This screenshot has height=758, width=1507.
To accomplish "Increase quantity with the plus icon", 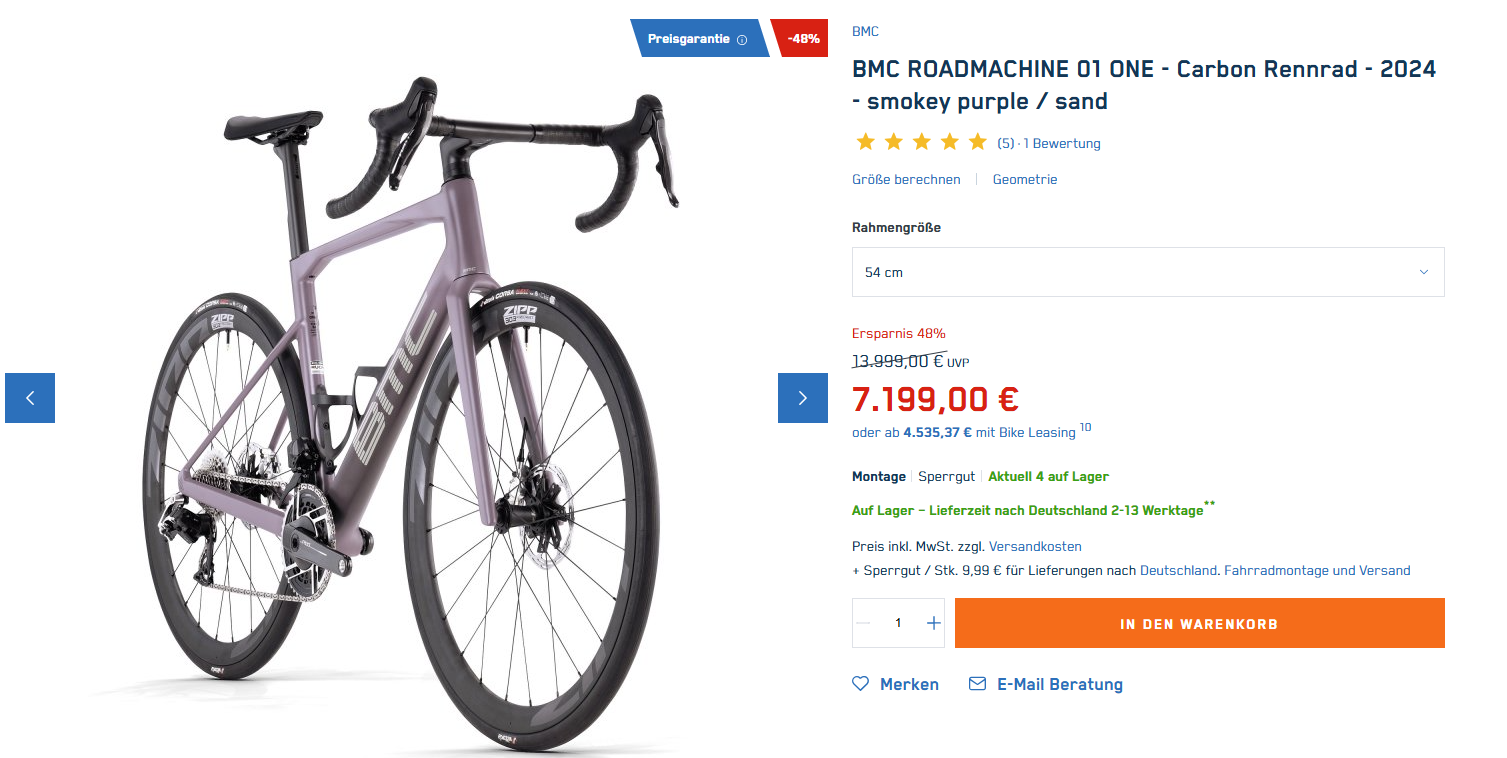I will pyautogui.click(x=934, y=623).
